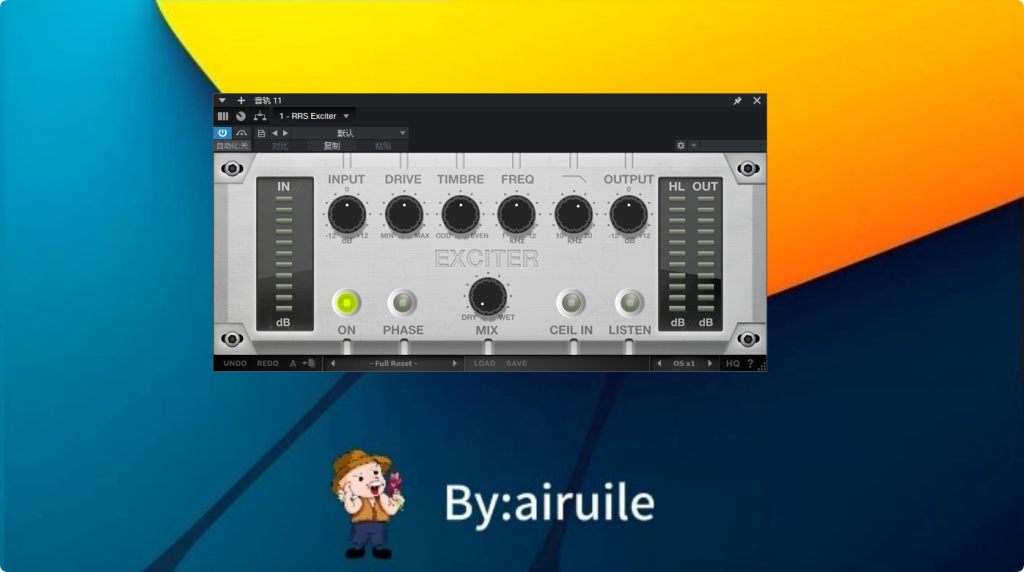Show the routing view icon
This screenshot has height=572, width=1024.
tap(260, 116)
